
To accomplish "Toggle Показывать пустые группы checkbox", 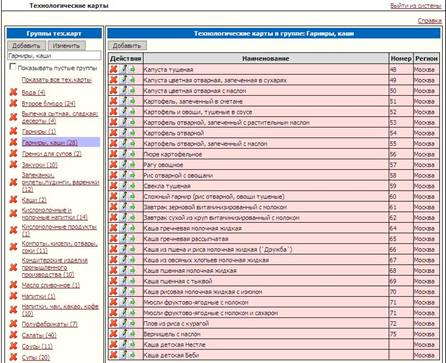I will point(13,67).
